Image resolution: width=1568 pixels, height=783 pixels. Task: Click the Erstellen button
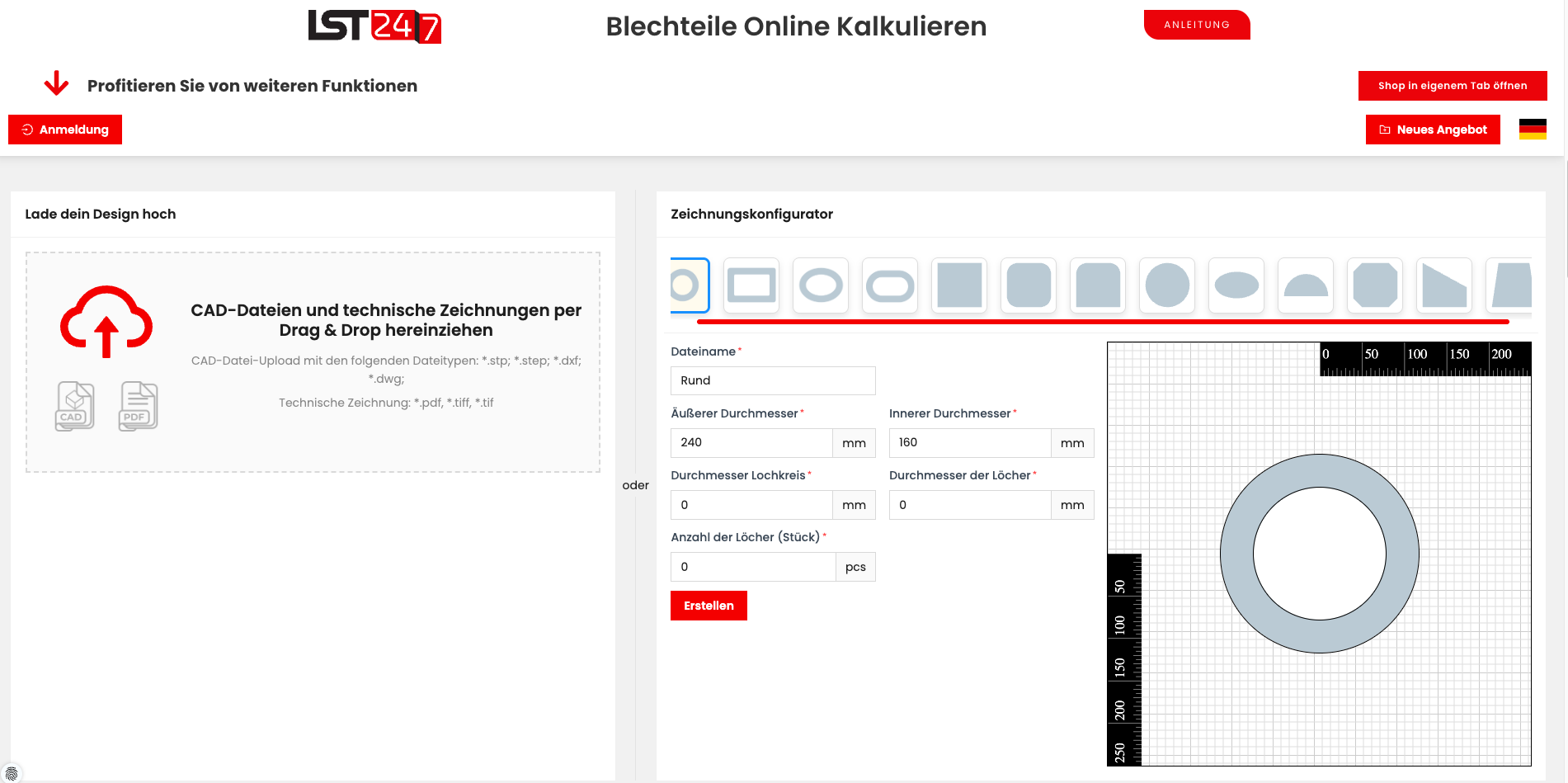pyautogui.click(x=709, y=606)
